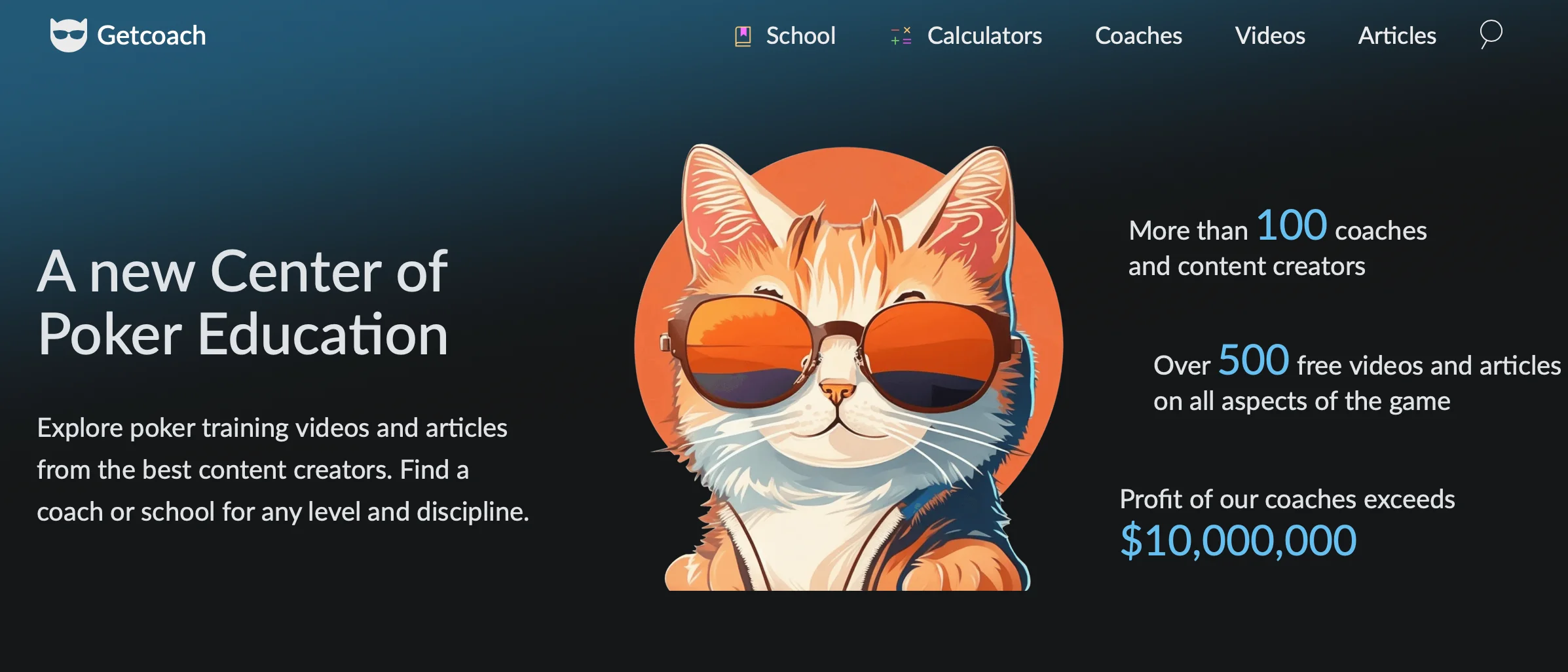Go to the Coaches page

coord(1138,35)
